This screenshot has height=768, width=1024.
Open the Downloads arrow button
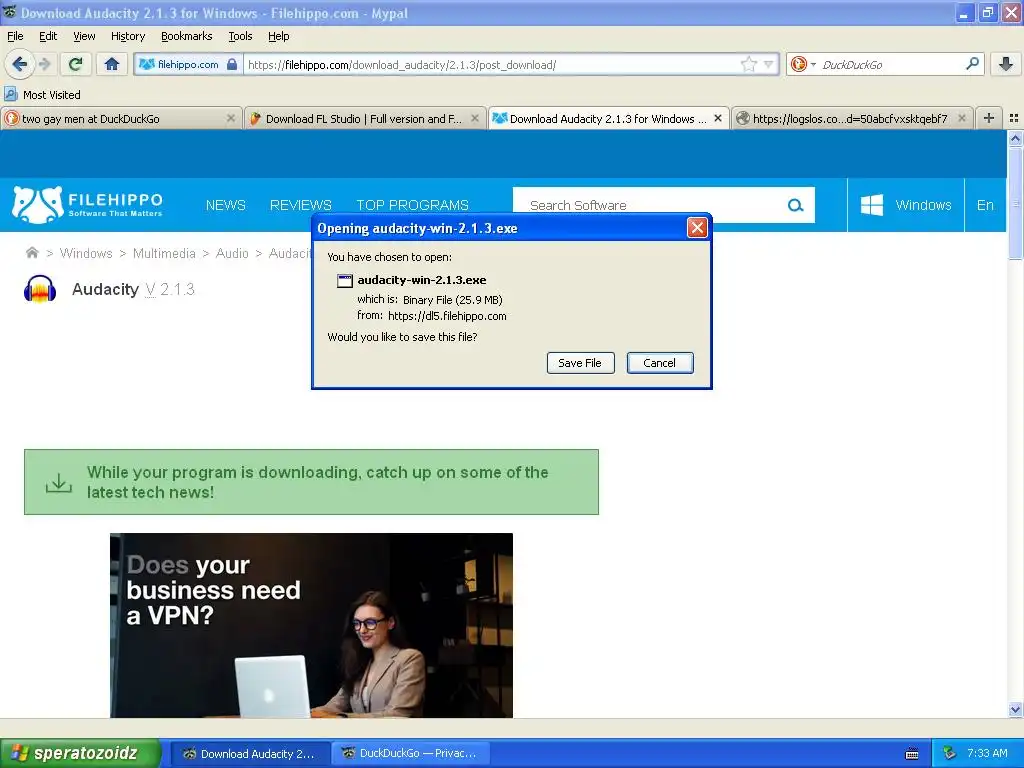pos(1006,64)
